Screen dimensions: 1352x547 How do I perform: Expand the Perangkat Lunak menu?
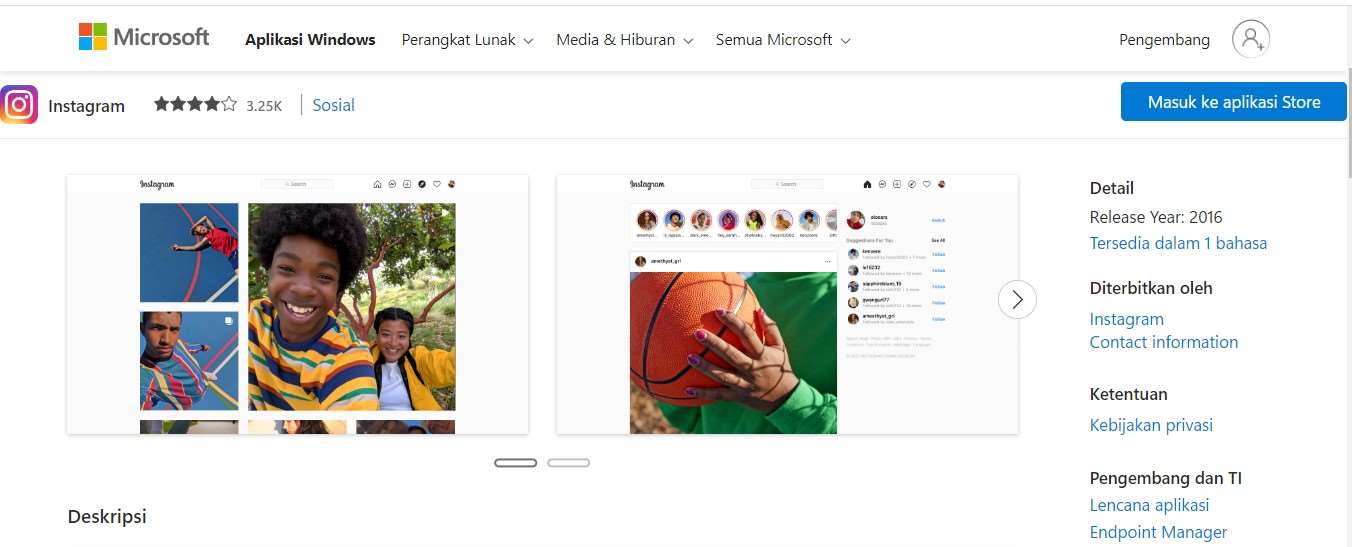pos(467,40)
